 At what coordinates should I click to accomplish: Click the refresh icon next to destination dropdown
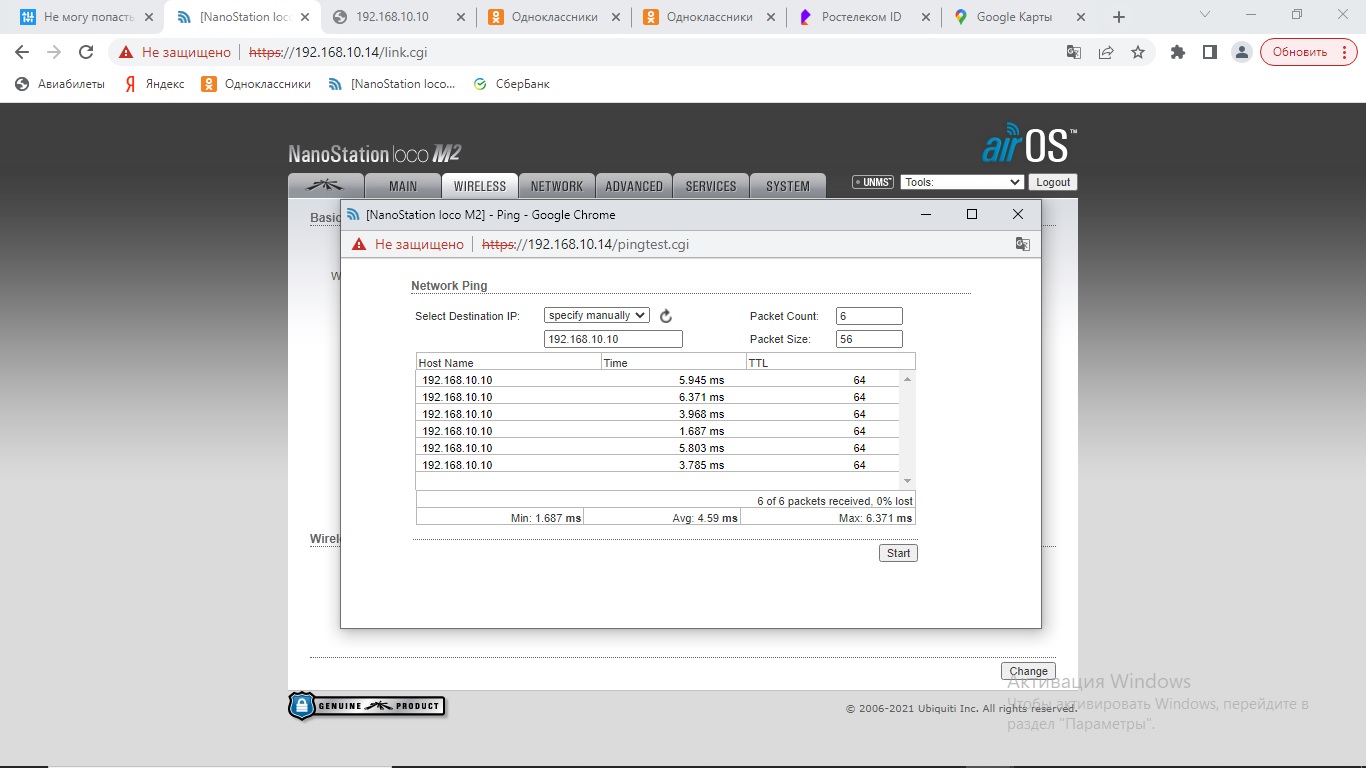666,316
